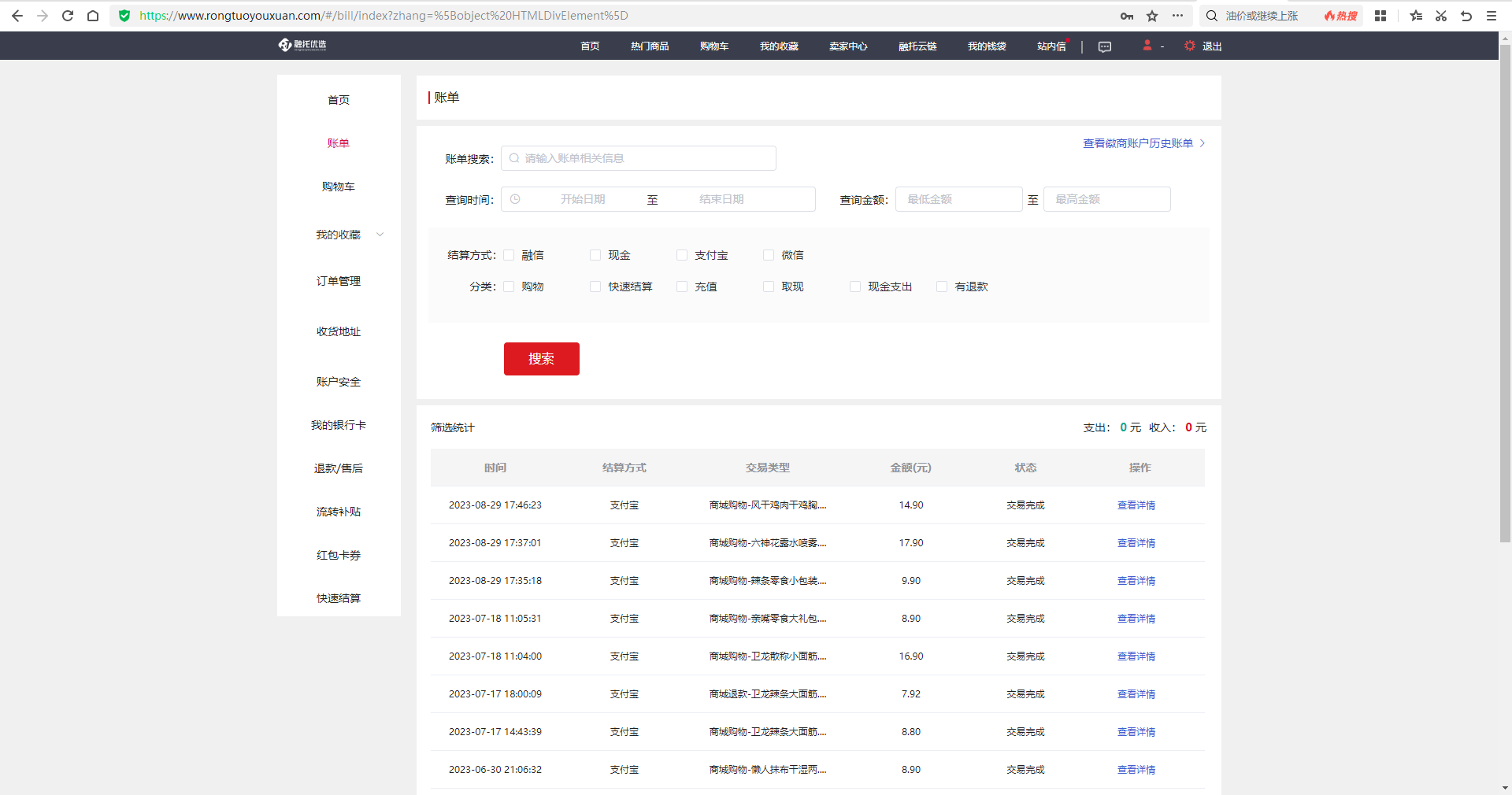Log out via the 退出 link

click(1212, 46)
